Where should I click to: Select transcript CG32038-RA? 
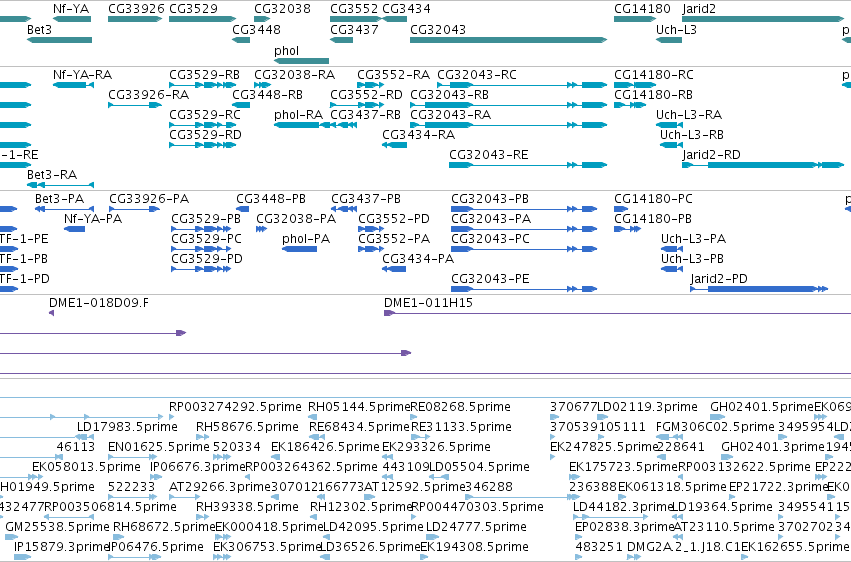coord(295,74)
